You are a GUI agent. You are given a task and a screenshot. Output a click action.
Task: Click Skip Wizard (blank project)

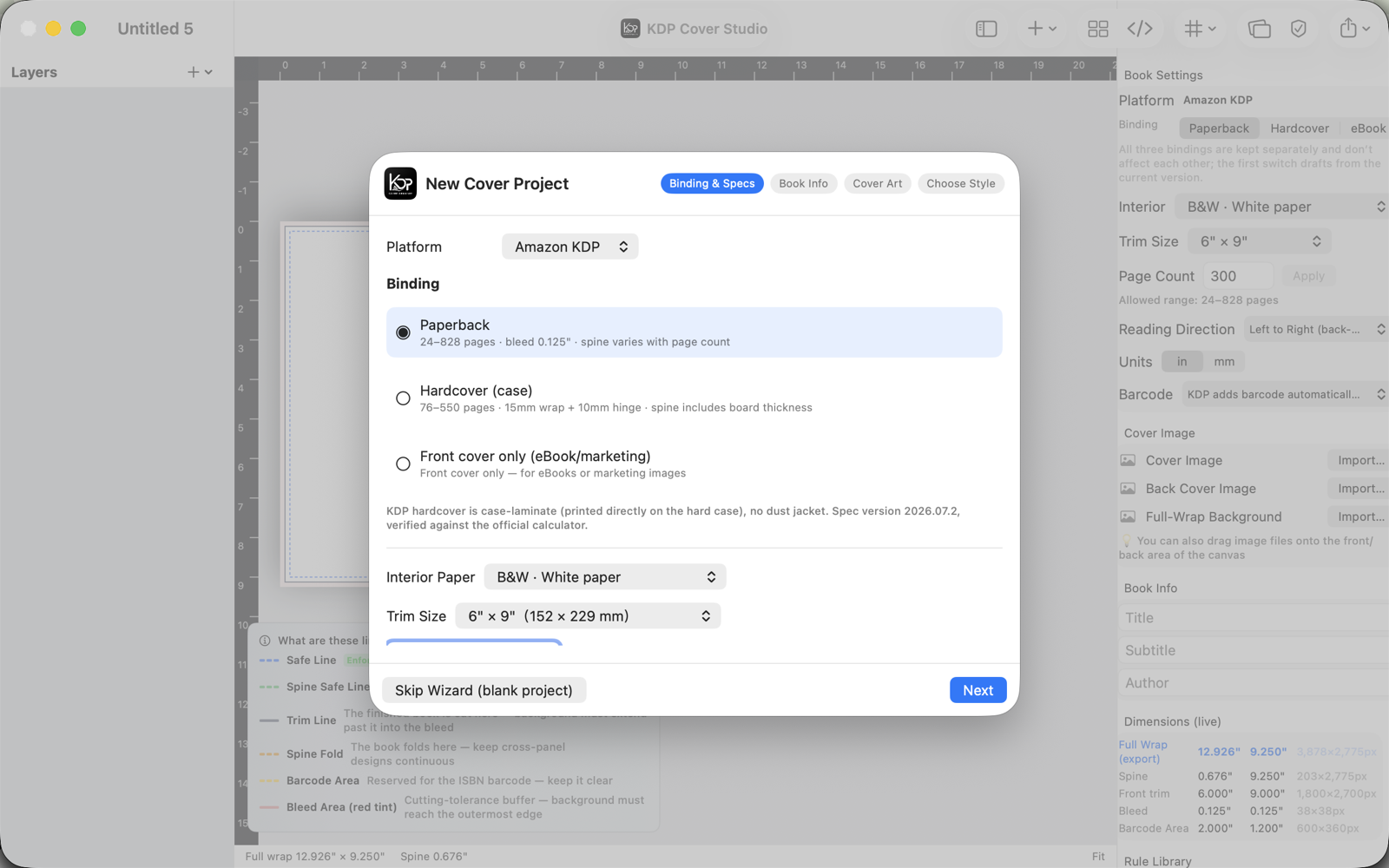pyautogui.click(x=484, y=690)
